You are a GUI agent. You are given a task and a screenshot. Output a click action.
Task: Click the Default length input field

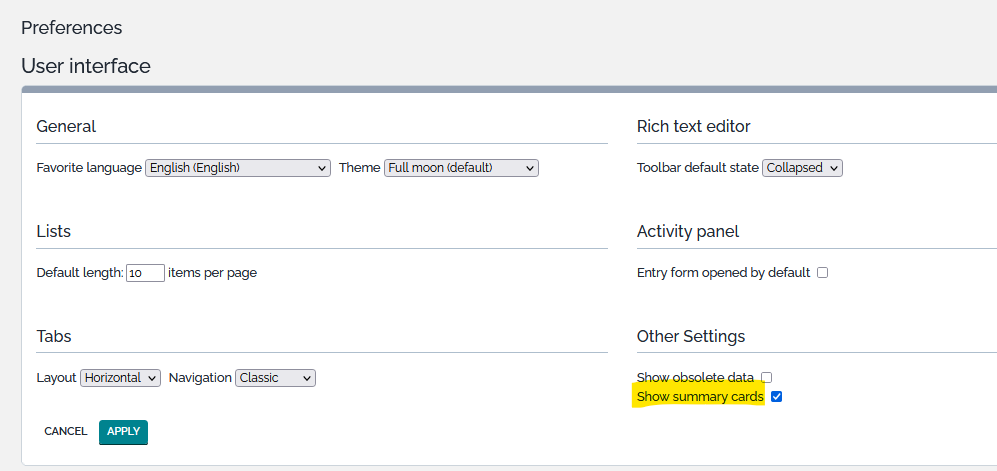coord(145,273)
